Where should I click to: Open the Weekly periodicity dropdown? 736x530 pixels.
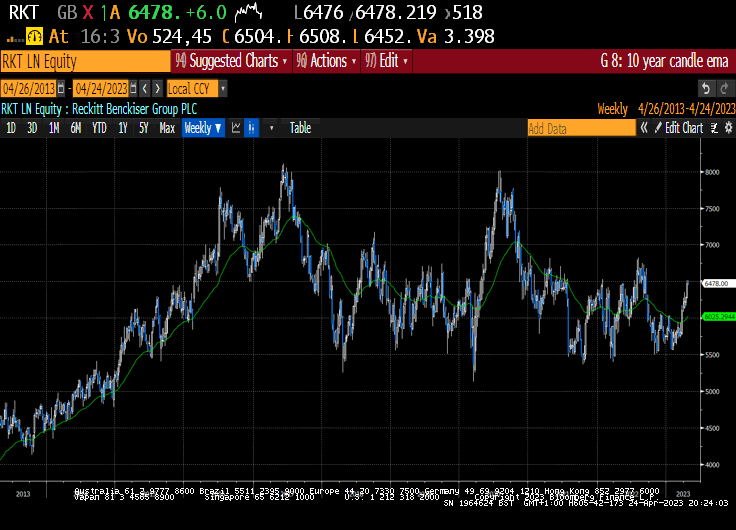pyautogui.click(x=203, y=128)
